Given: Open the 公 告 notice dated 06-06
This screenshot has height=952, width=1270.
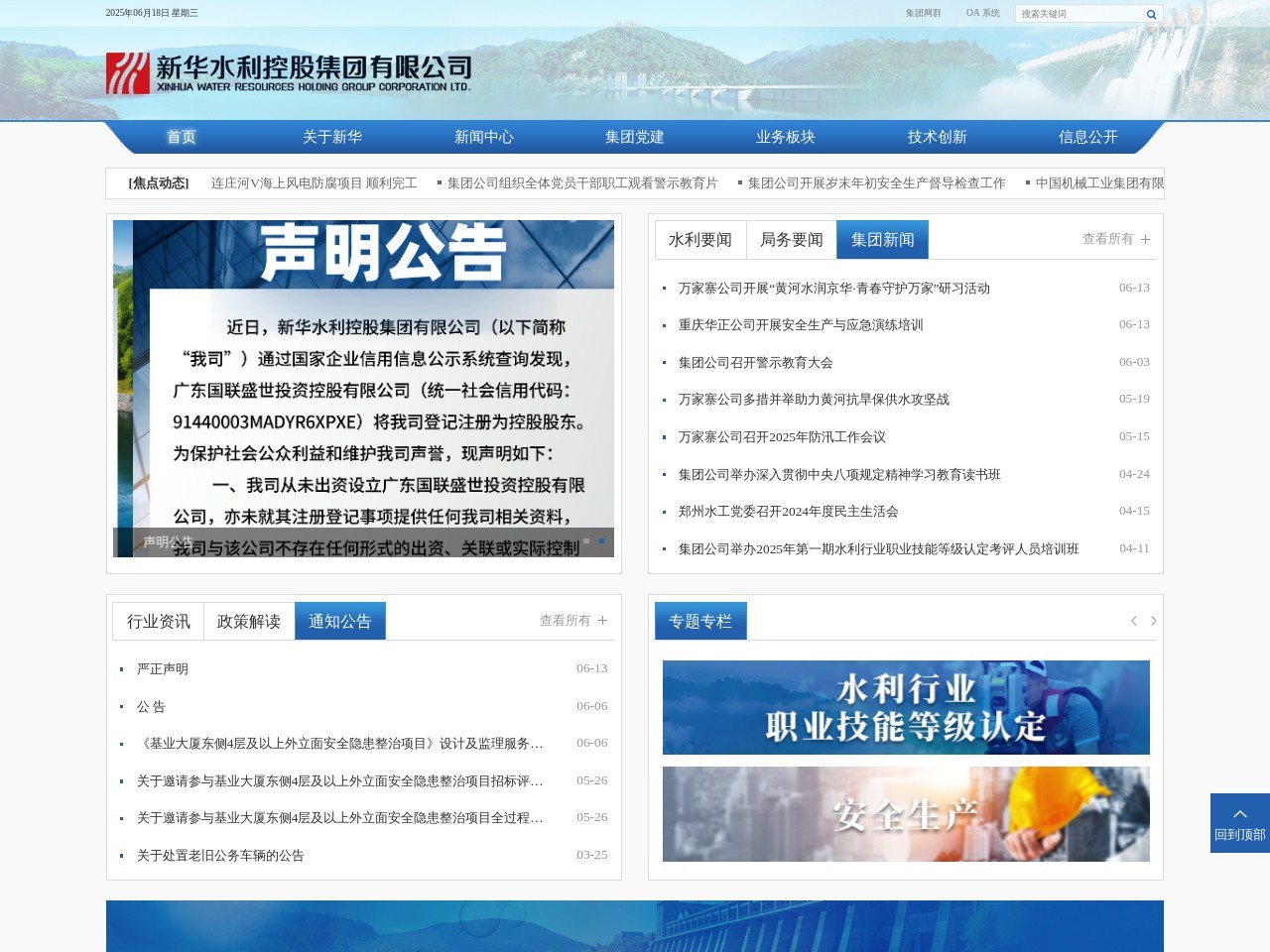Looking at the screenshot, I should pyautogui.click(x=151, y=707).
